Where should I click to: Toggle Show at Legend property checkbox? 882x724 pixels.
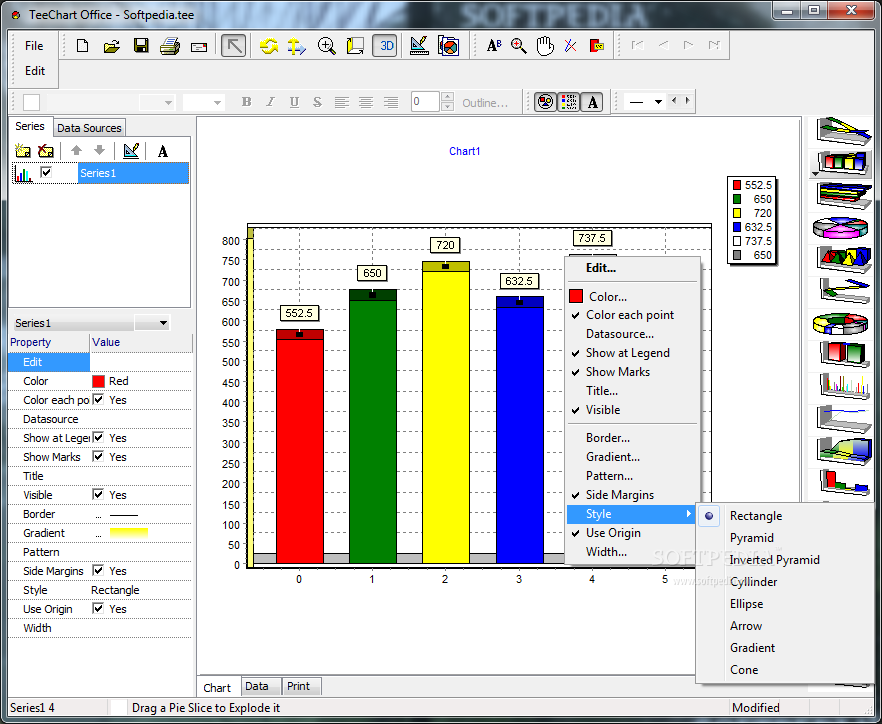[x=98, y=437]
